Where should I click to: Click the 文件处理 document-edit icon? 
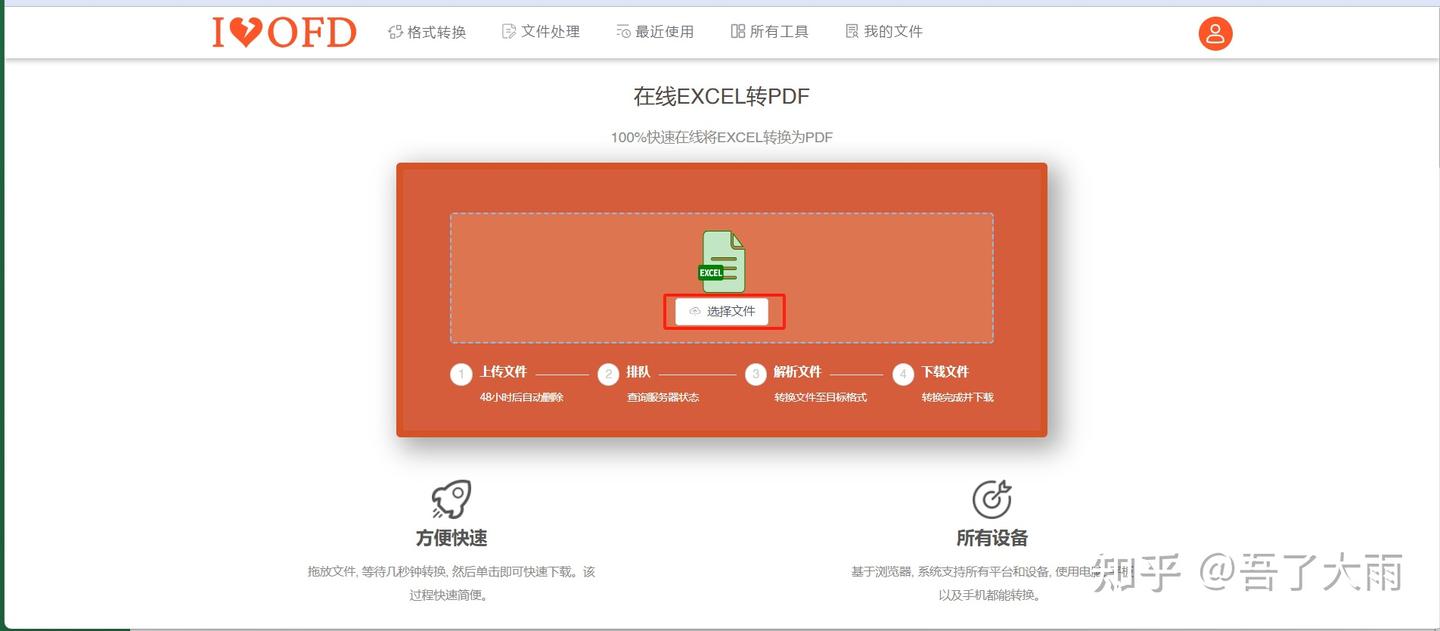pyautogui.click(x=509, y=32)
